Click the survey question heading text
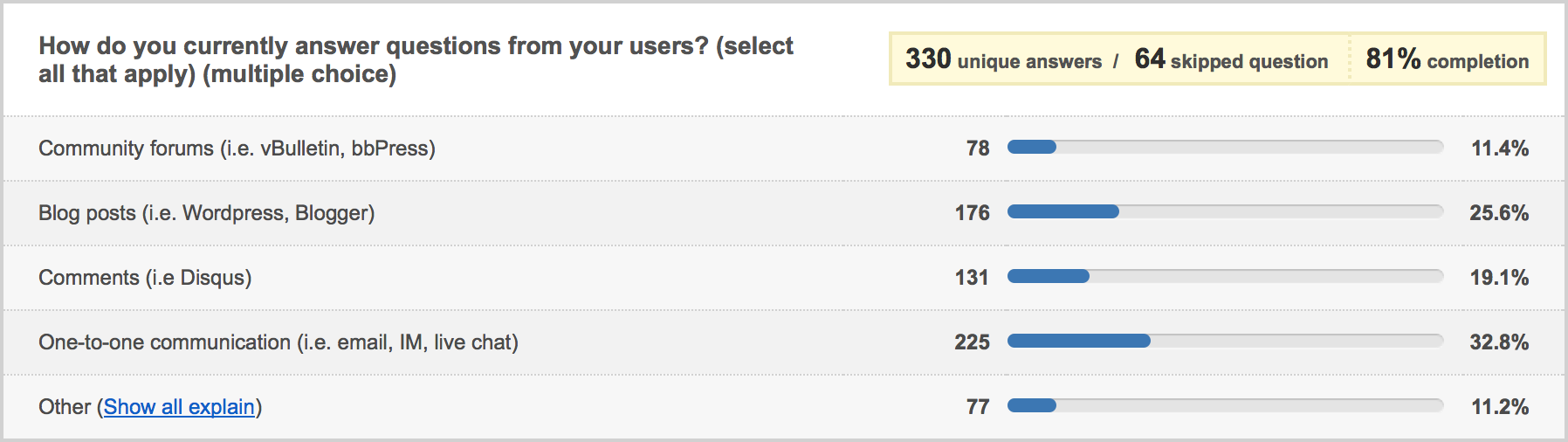 [416, 59]
